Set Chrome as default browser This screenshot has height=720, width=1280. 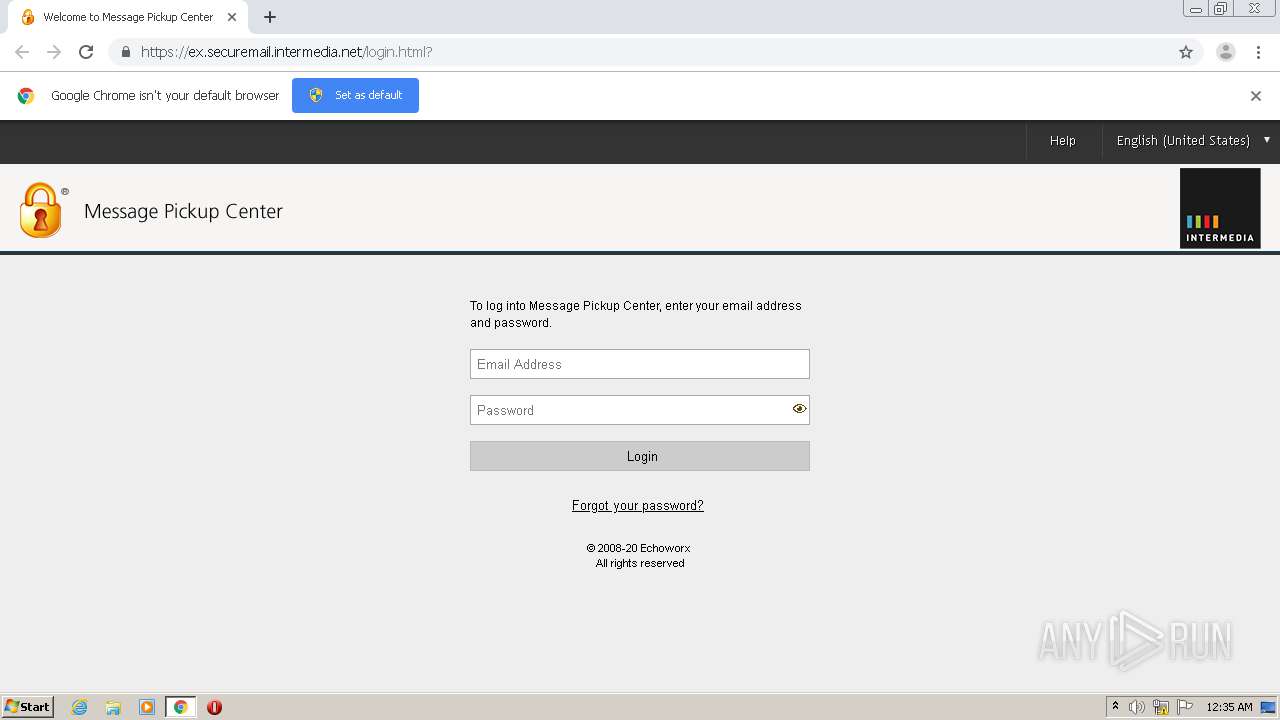(x=355, y=95)
